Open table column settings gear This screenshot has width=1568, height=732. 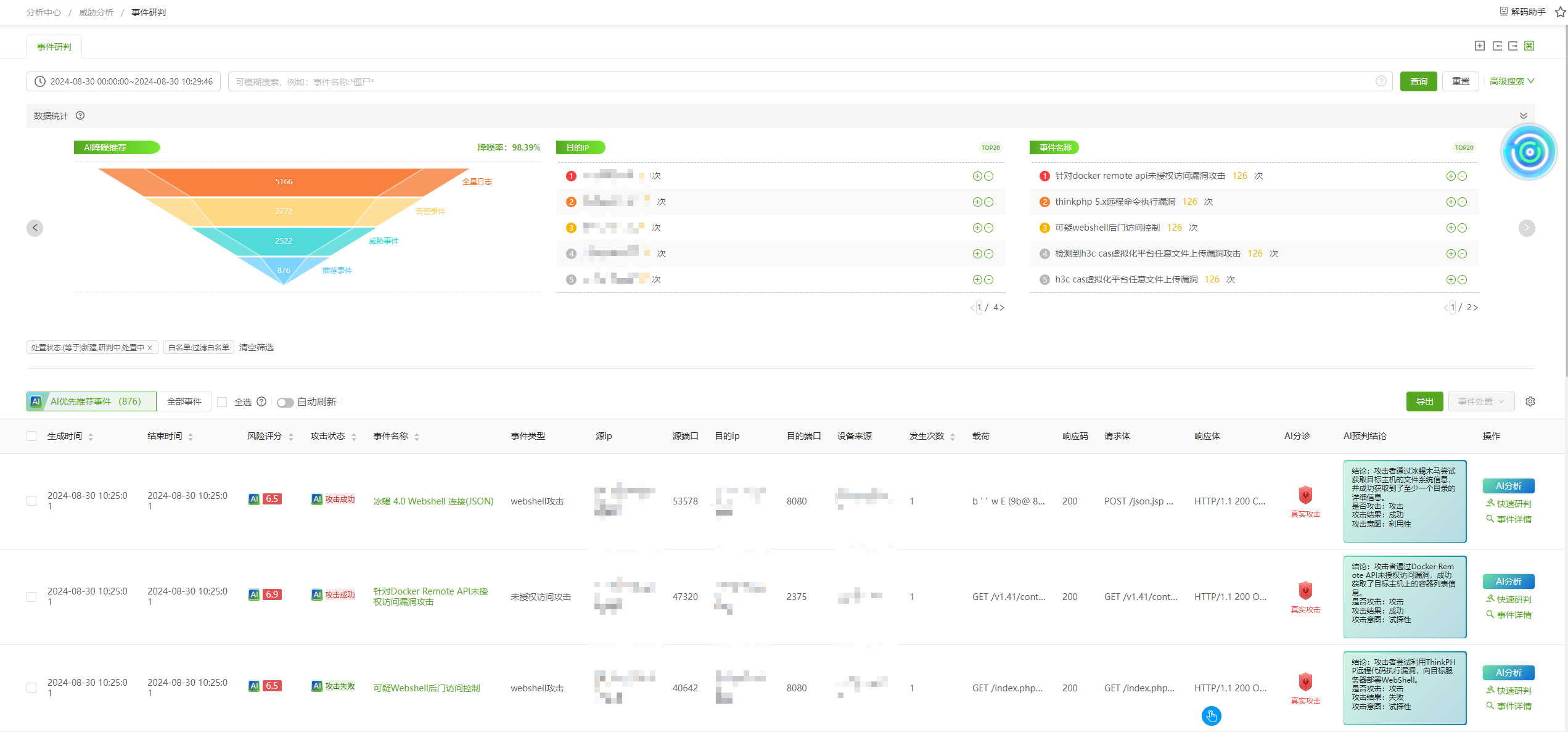click(1530, 401)
